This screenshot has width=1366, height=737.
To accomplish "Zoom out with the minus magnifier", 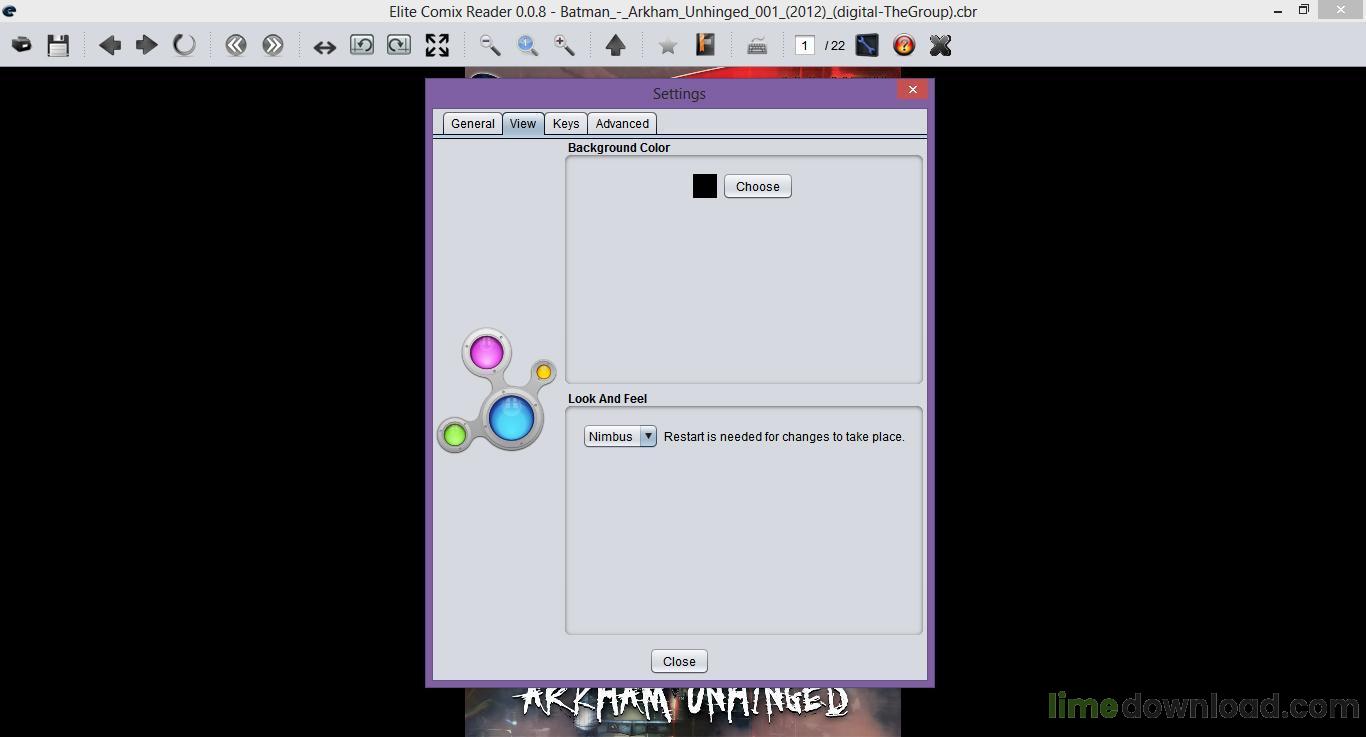I will click(x=490, y=45).
